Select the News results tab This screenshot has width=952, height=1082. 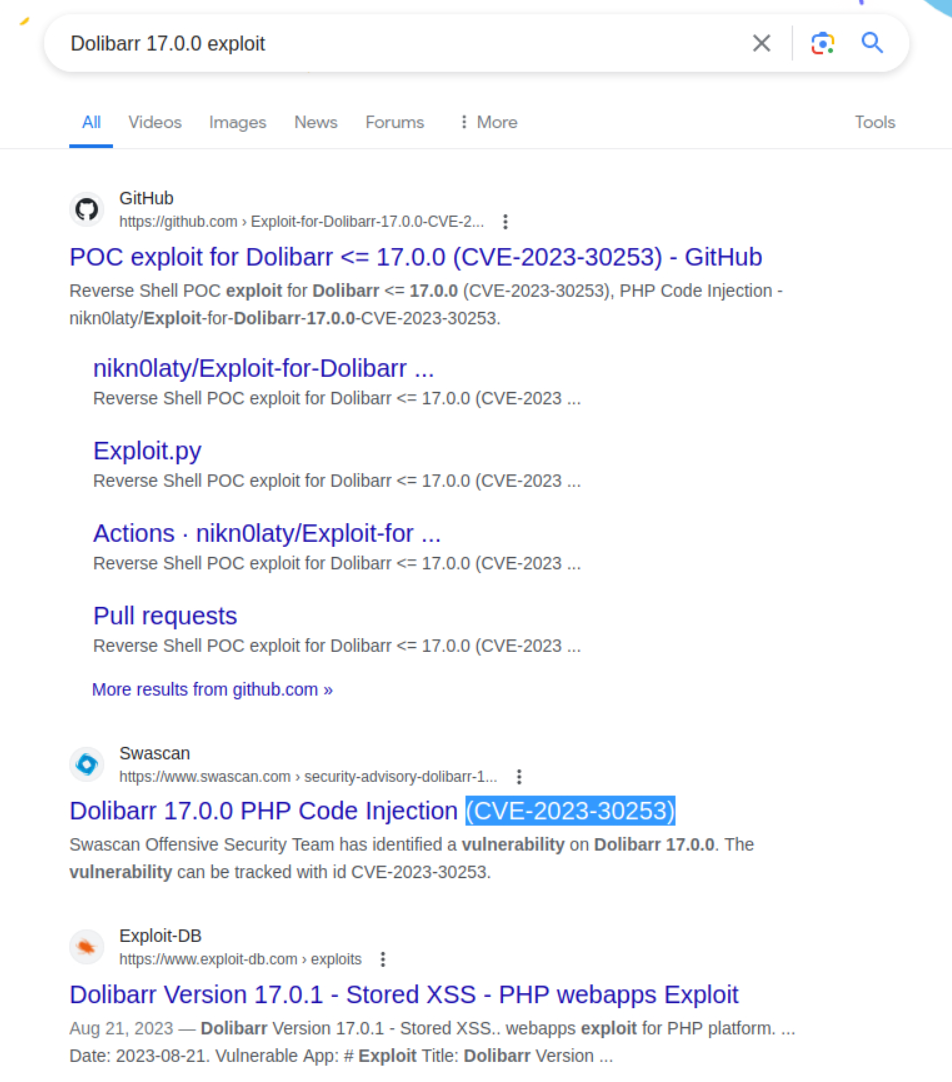[x=315, y=122]
